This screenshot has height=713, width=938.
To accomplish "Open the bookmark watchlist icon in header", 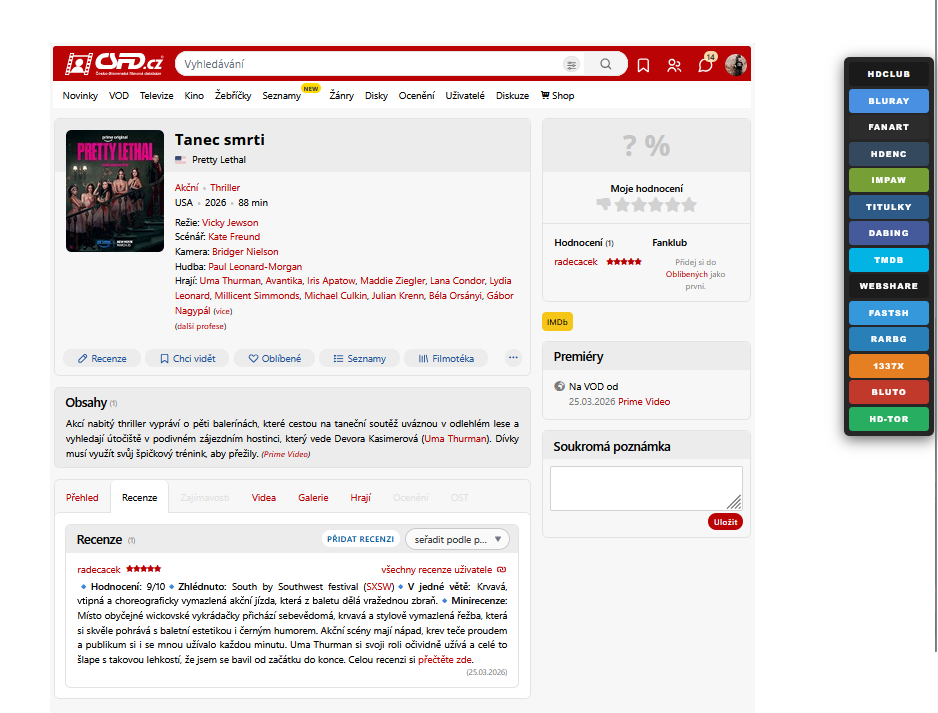I will point(643,65).
